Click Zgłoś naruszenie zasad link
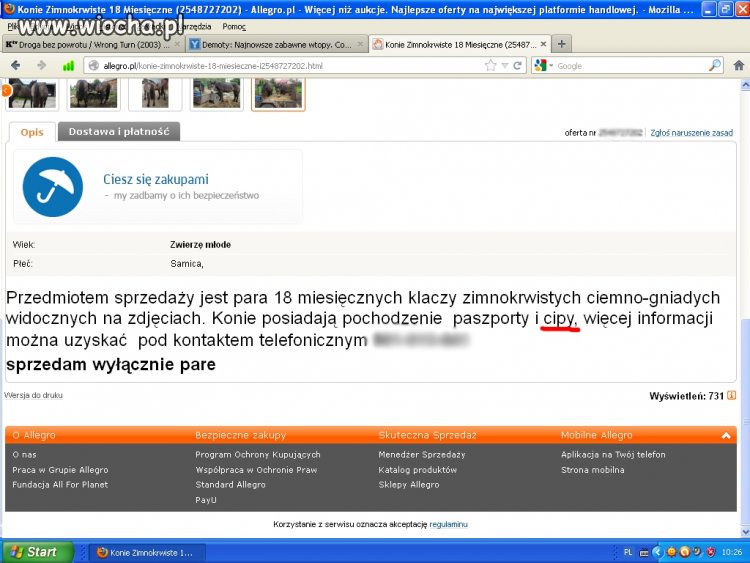The image size is (750, 563). (691, 133)
